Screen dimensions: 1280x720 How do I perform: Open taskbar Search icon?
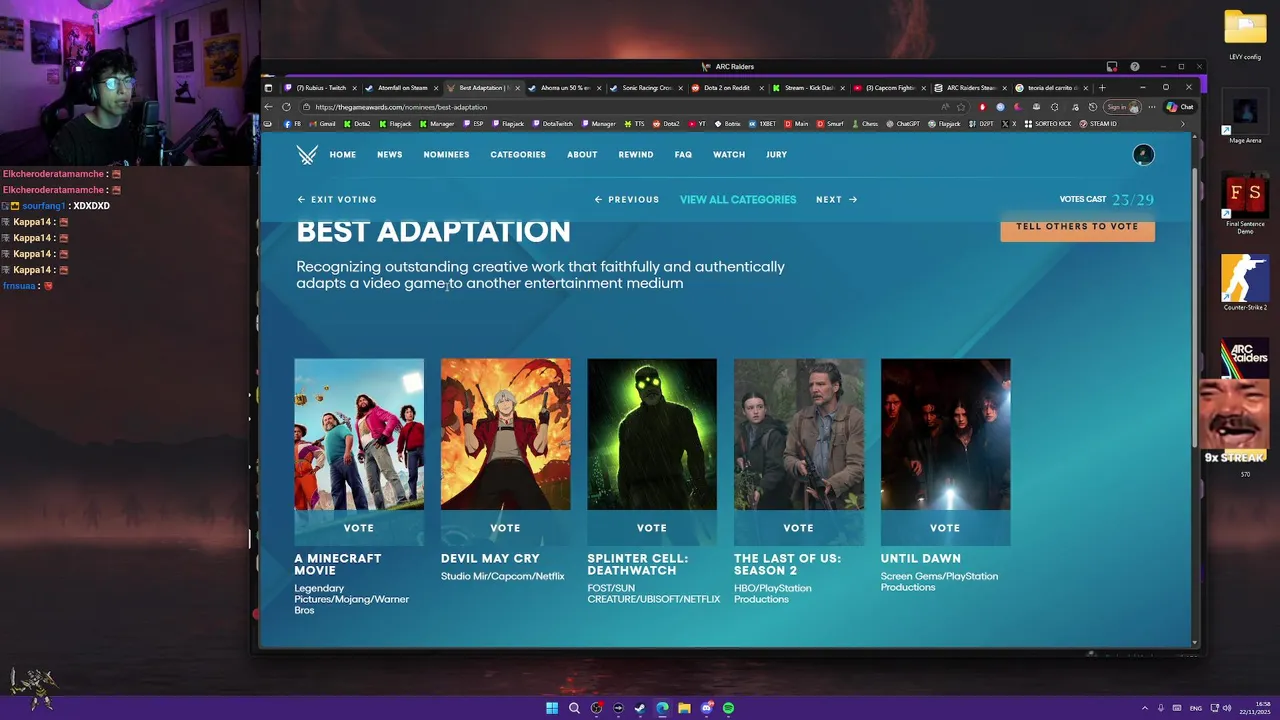tap(574, 708)
